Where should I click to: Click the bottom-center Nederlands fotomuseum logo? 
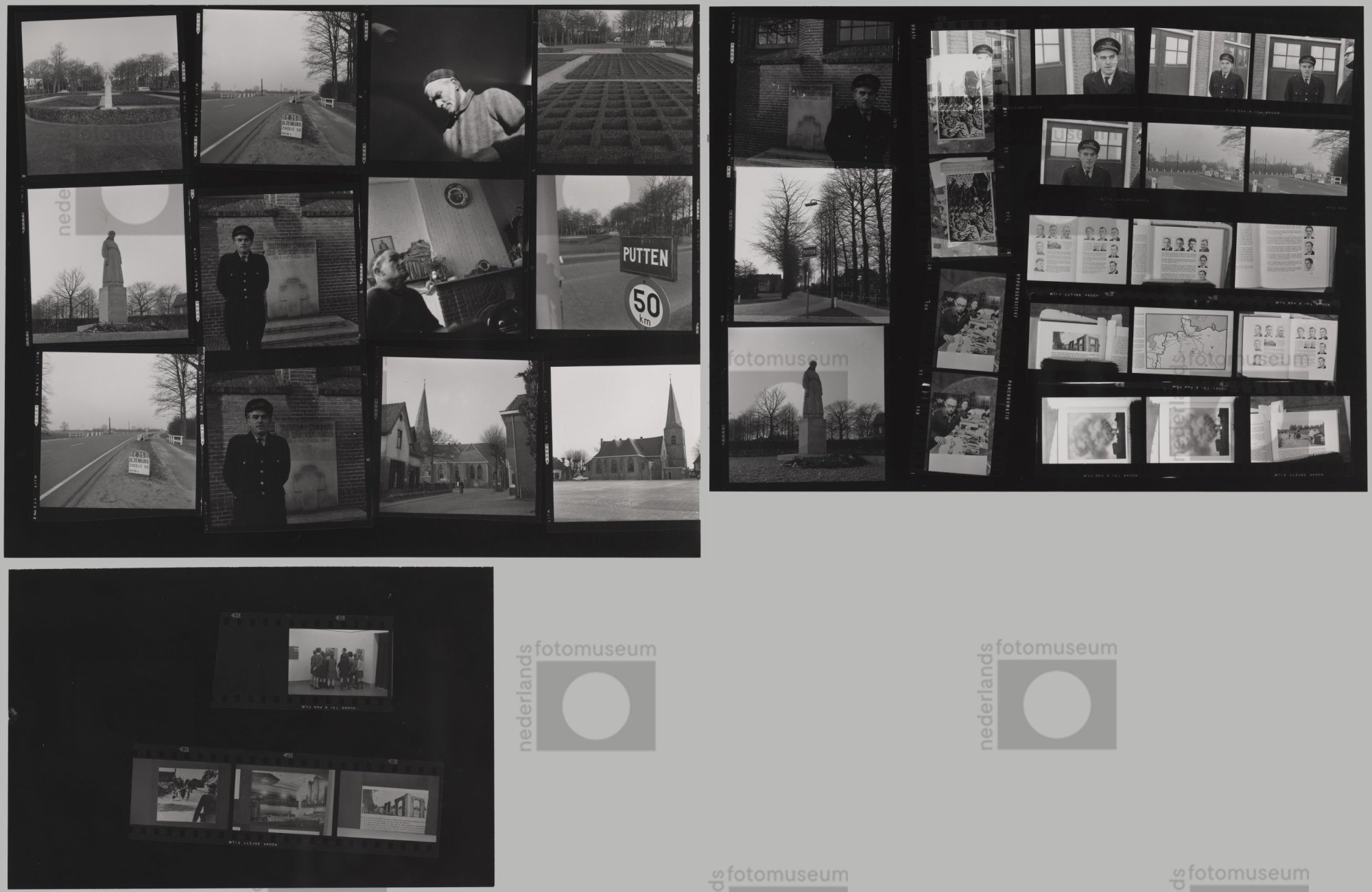[595, 706]
